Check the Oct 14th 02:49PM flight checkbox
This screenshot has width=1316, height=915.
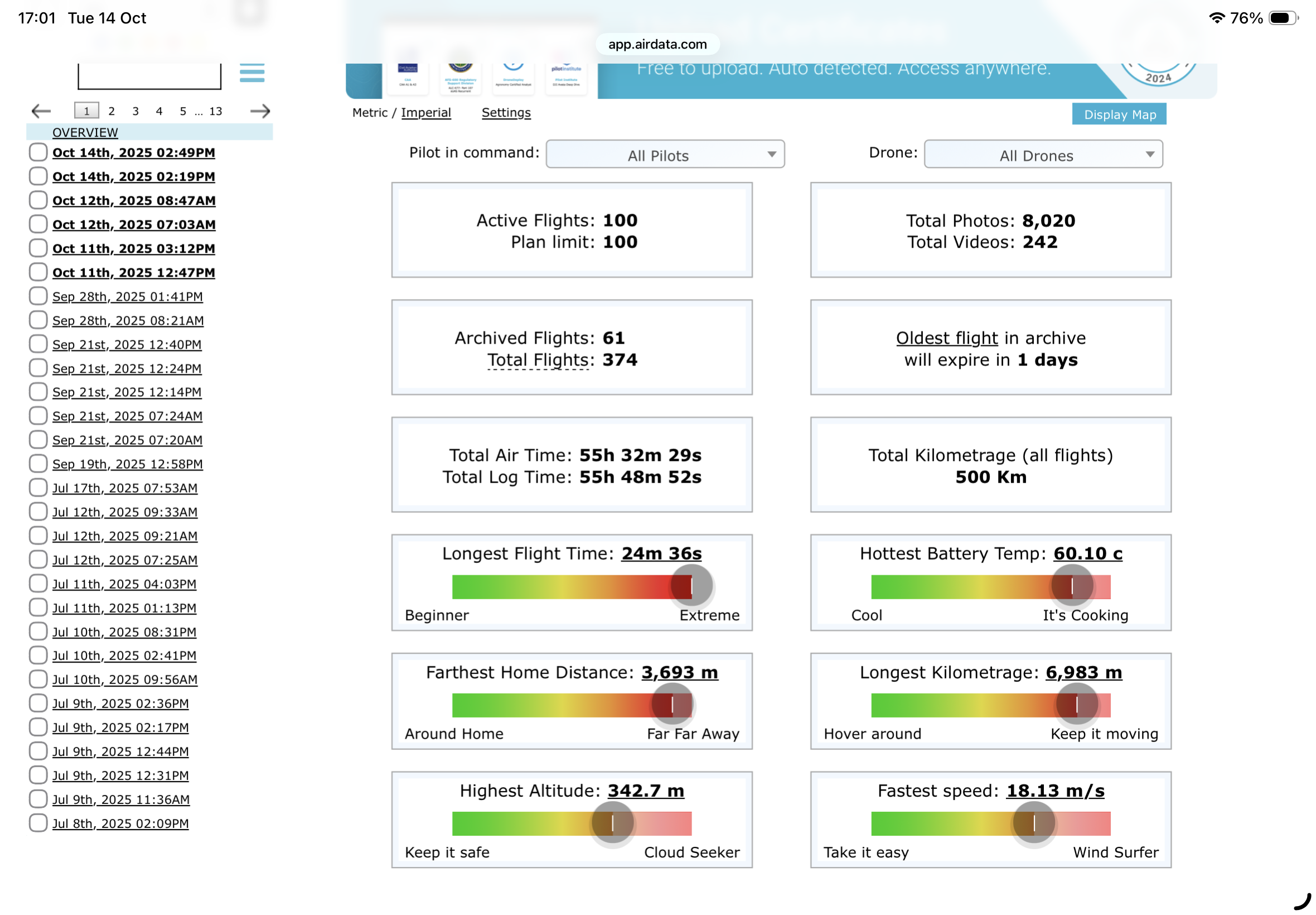38,152
